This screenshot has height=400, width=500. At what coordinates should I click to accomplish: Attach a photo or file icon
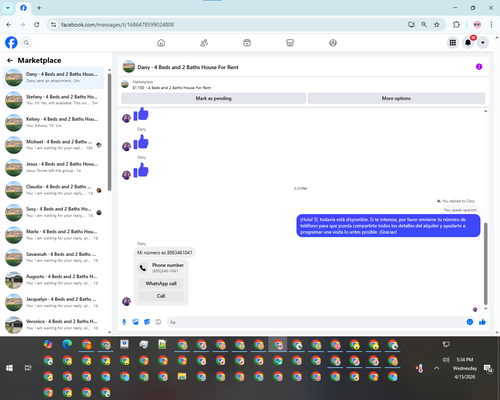coord(136,322)
